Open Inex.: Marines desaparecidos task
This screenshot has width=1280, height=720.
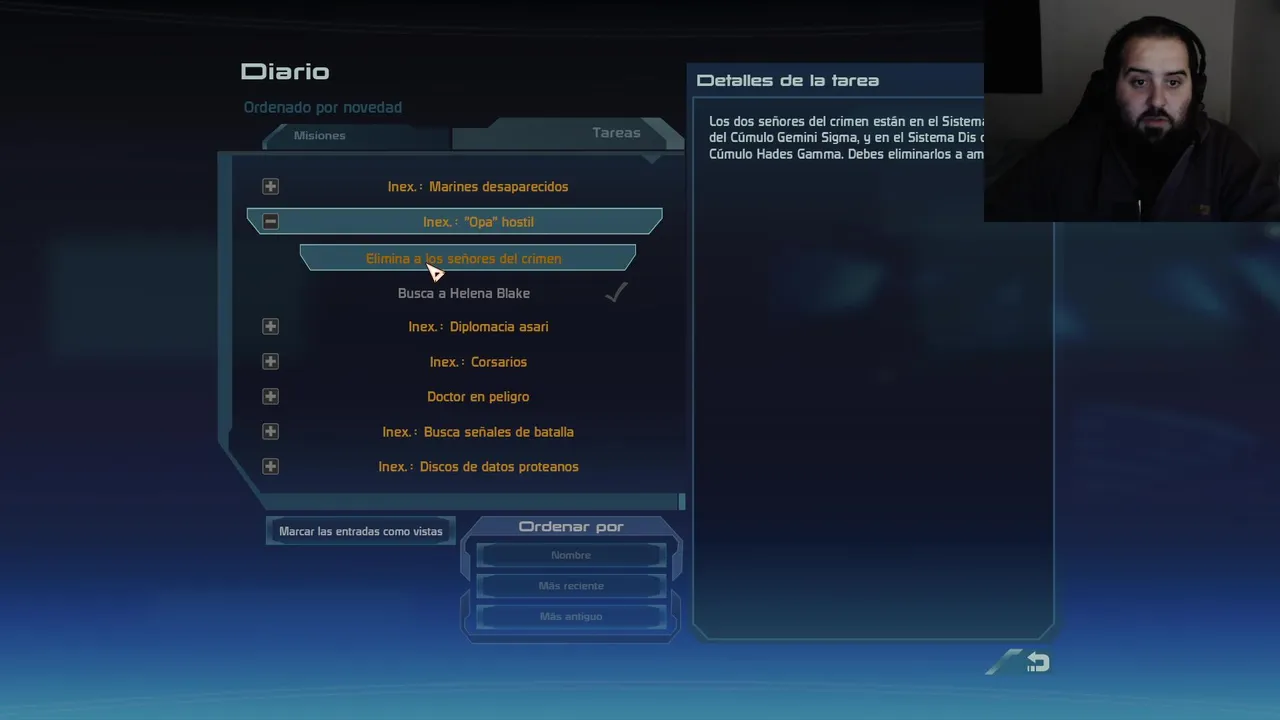click(x=478, y=187)
